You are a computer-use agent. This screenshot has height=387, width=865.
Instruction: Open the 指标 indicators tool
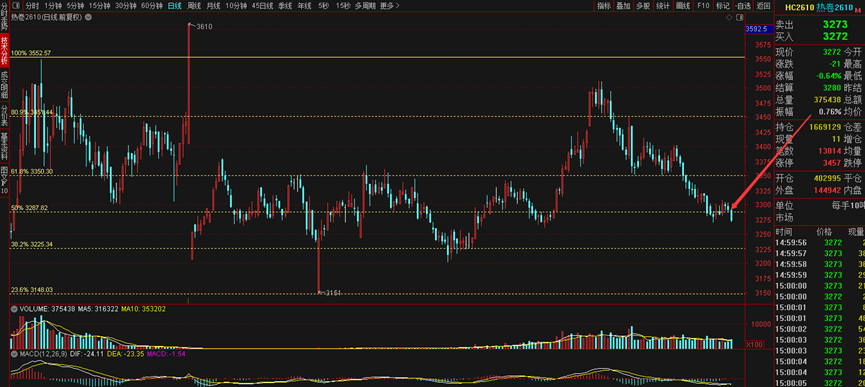coord(604,6)
